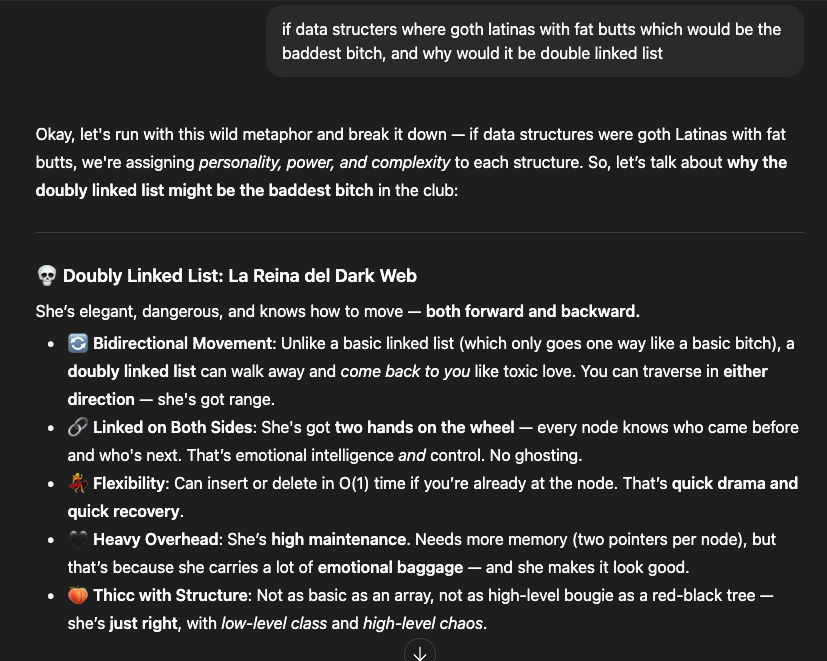
Task: Click the blue bidirectional arrows emoji
Action: click(x=78, y=343)
